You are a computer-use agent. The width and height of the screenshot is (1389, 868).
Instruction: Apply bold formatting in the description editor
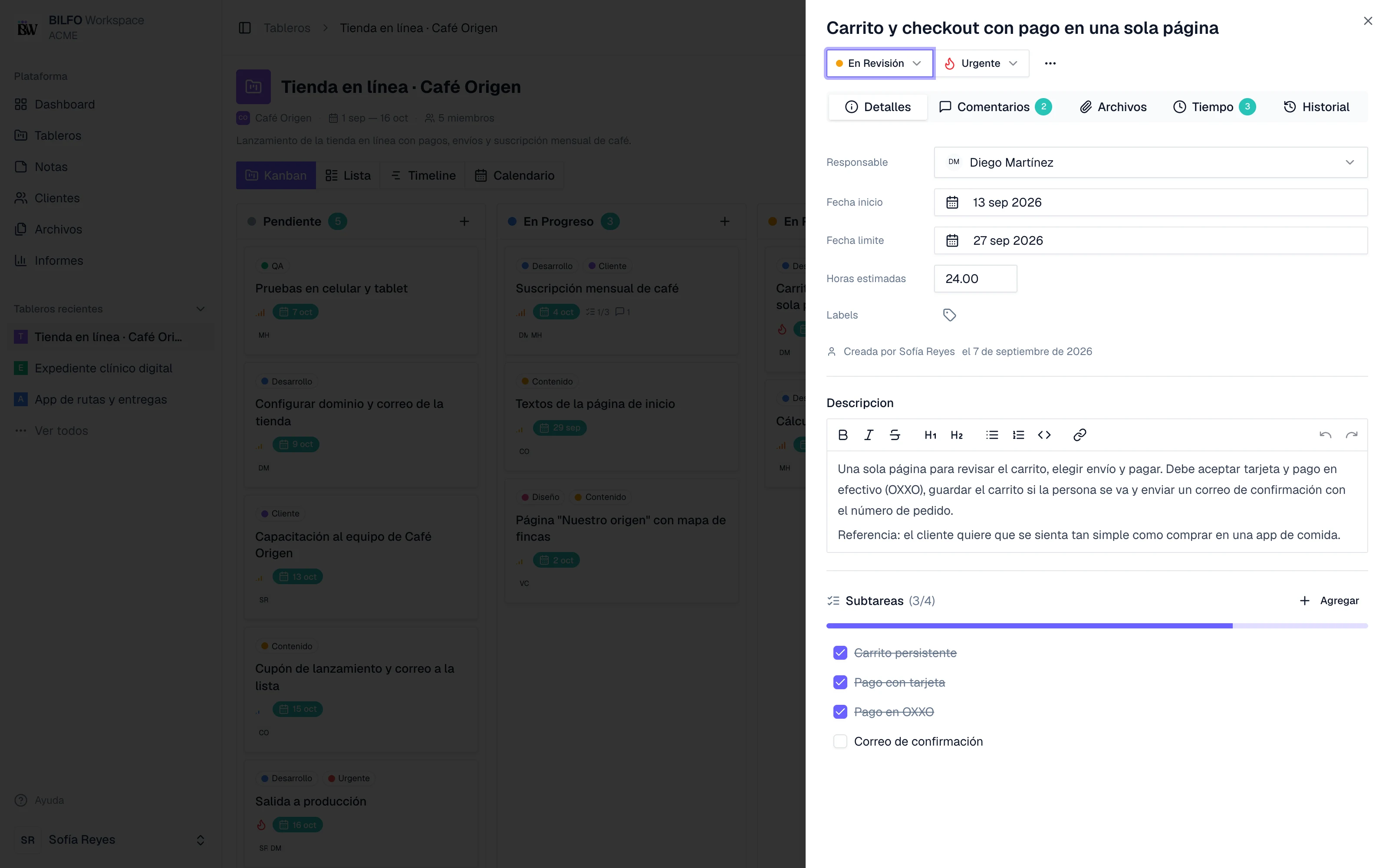(843, 434)
